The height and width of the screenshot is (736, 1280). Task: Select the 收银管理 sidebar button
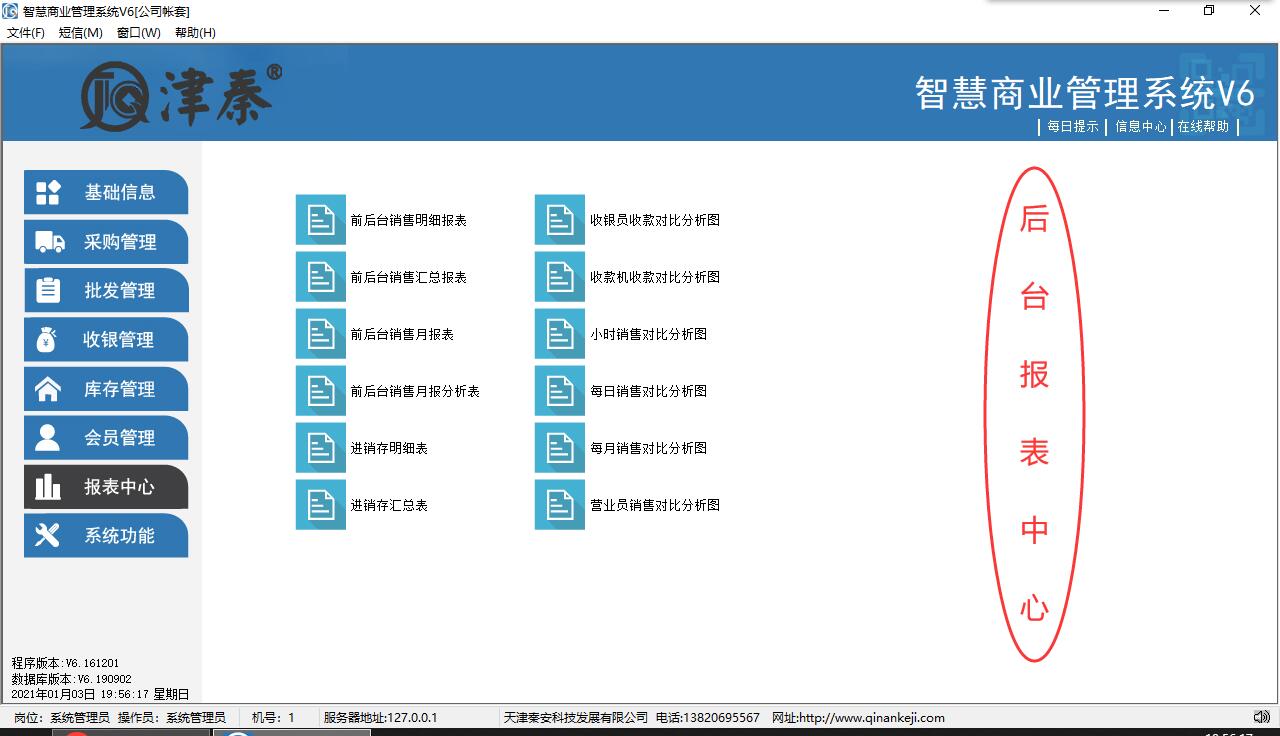106,340
